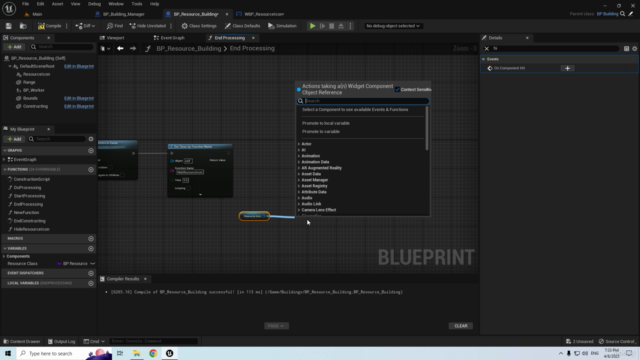Screen dimensions: 640x360
Task: Compile the blueprint
Action: coord(49,26)
